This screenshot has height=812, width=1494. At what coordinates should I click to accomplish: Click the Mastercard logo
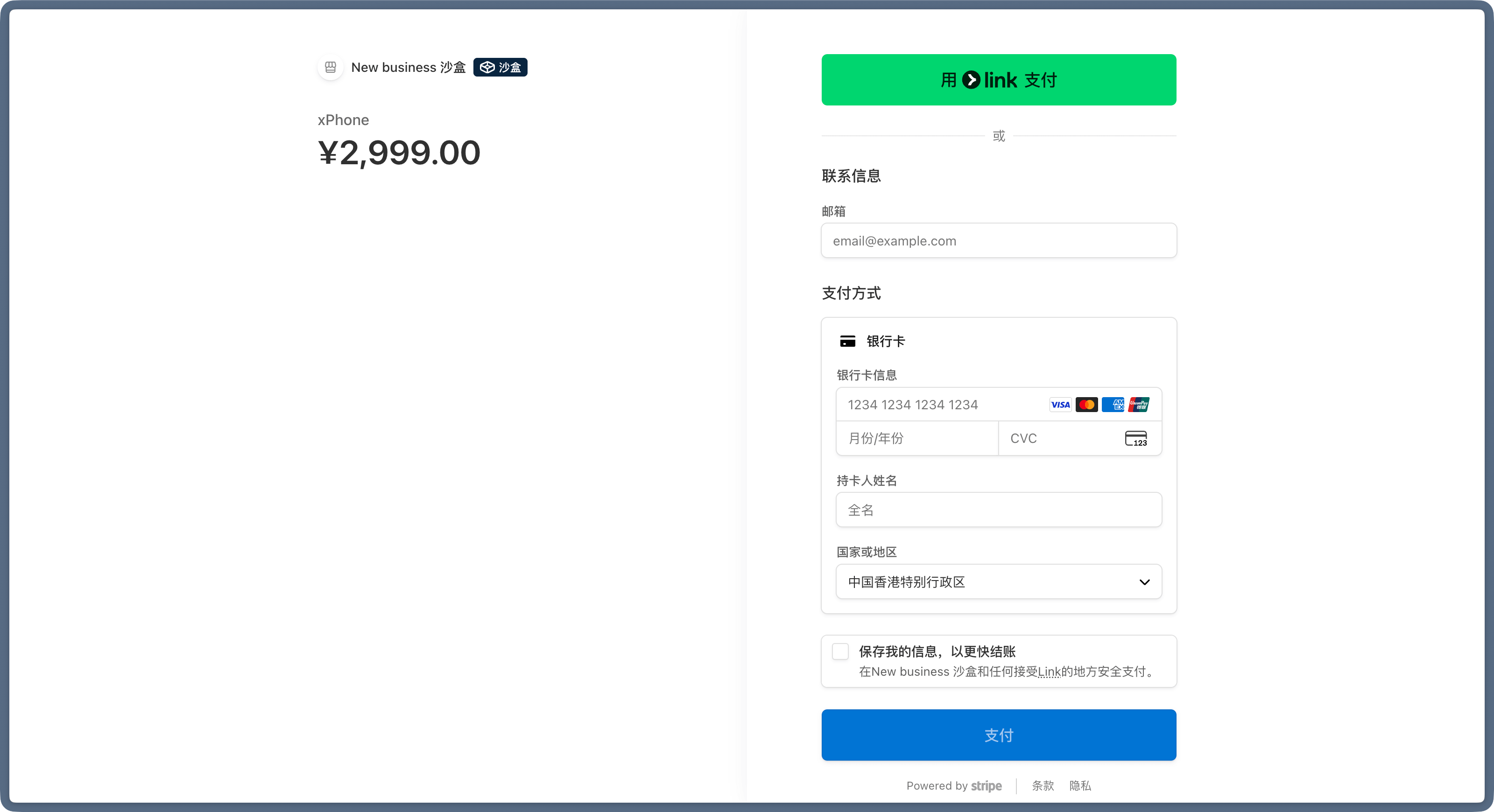pos(1086,405)
